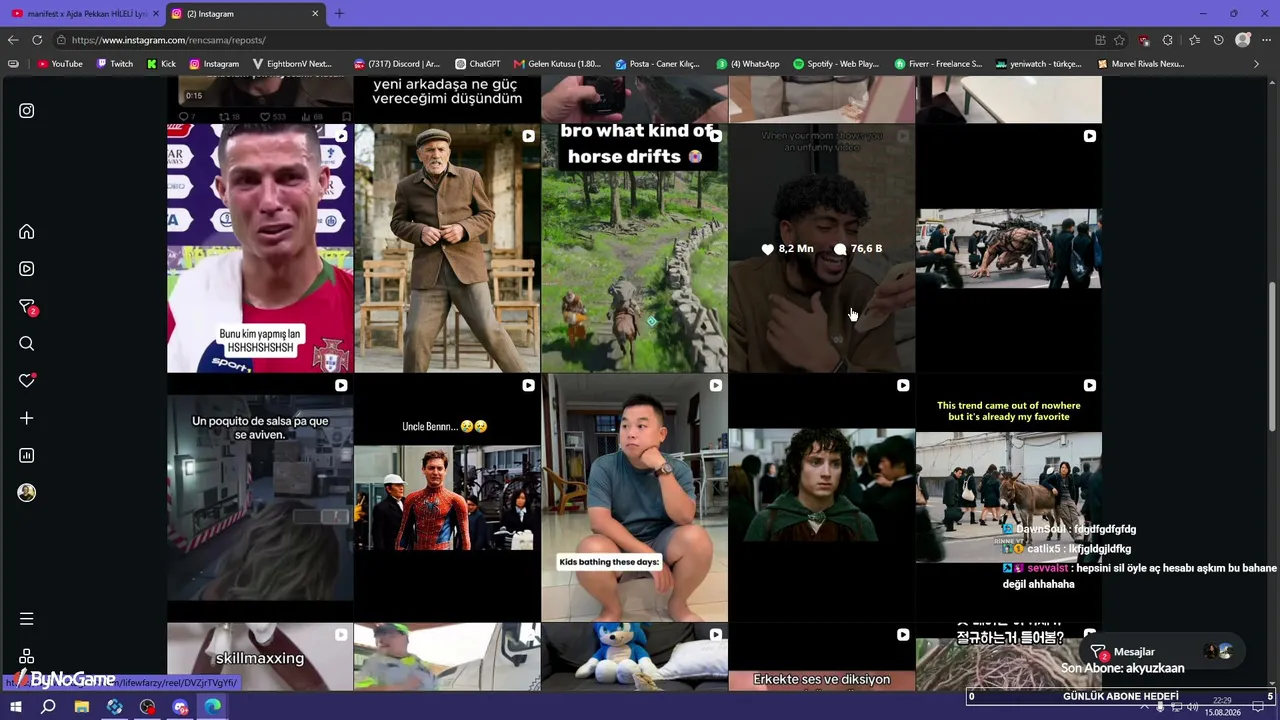This screenshot has width=1280, height=720.
Task: Open the Instagram bookmark
Action: (214, 64)
